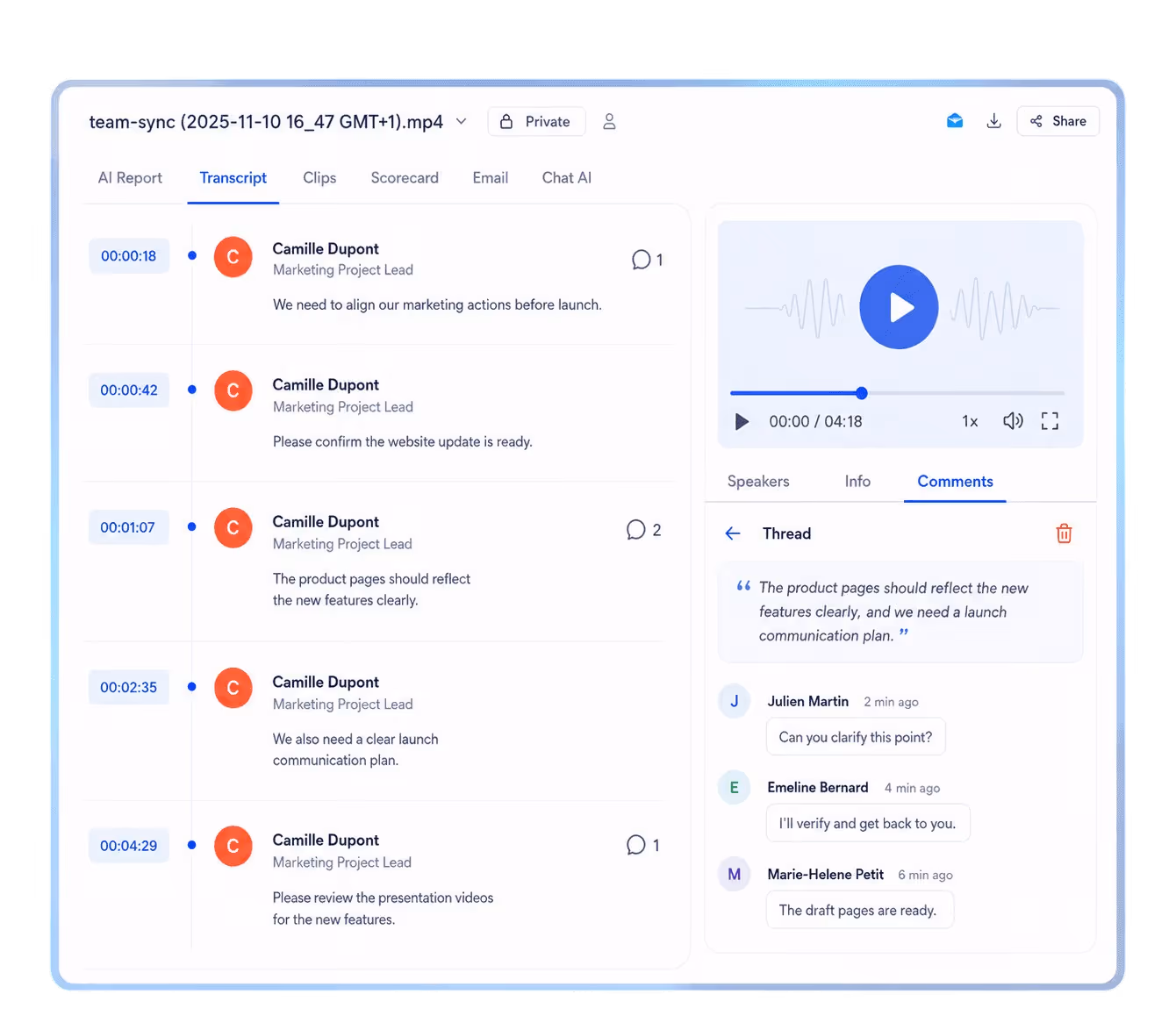Viewport: 1176px width, 1030px height.
Task: Jump to timestamp 00:00:42
Action: click(x=129, y=390)
